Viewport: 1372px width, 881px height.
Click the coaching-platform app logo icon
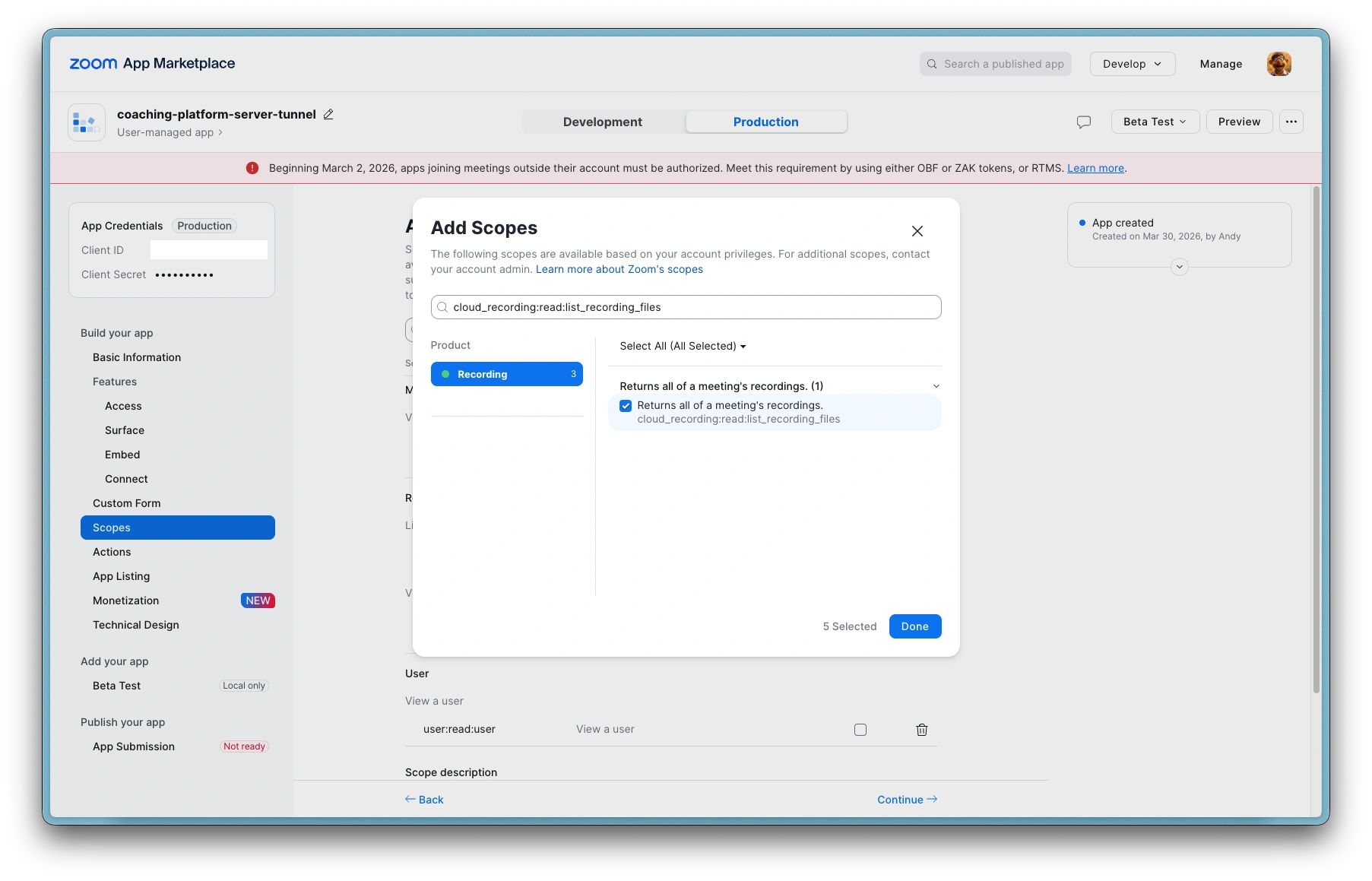point(87,122)
